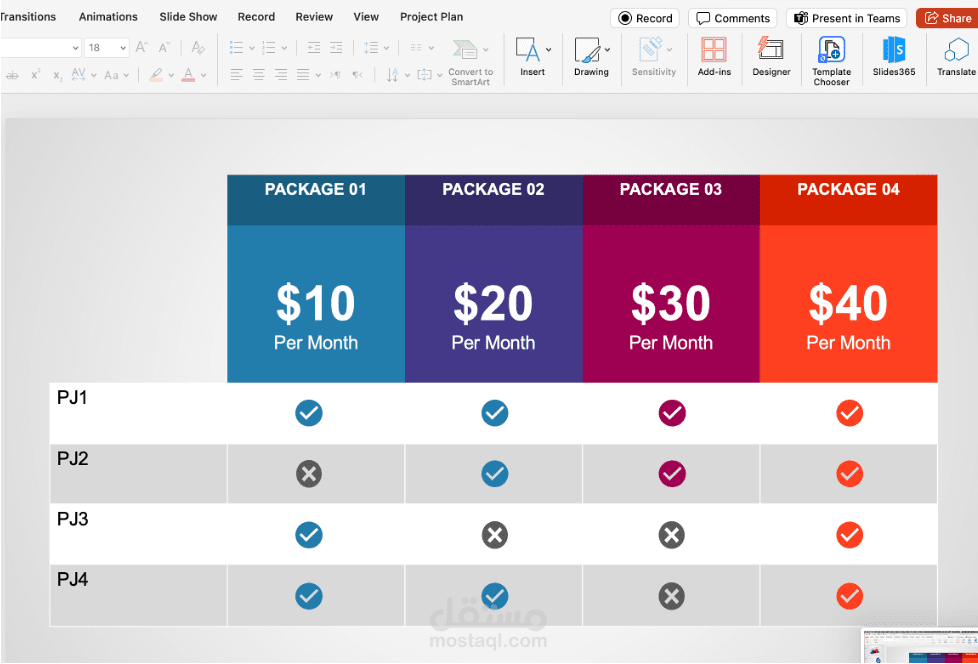Select the PACKAGE 01 header cell

(x=316, y=200)
